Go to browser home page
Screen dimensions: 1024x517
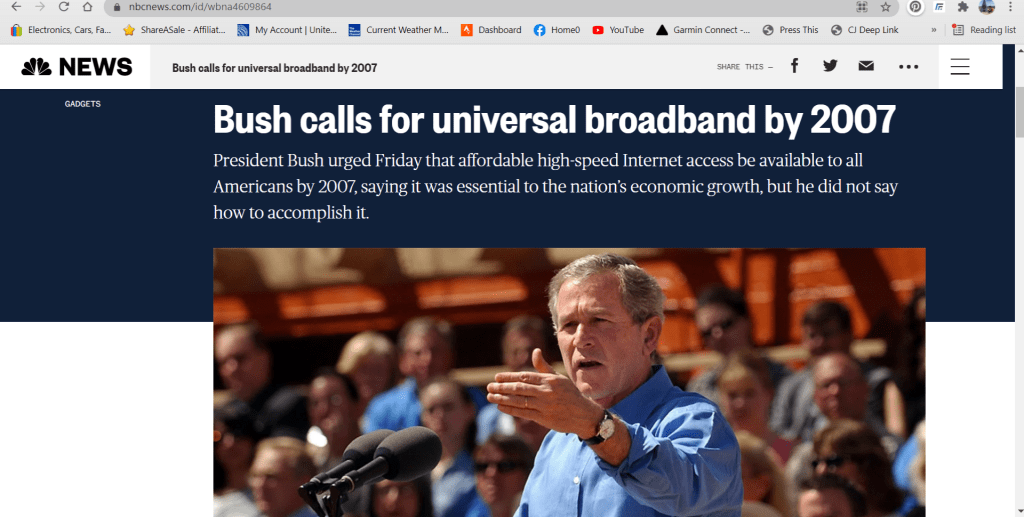[88, 7]
